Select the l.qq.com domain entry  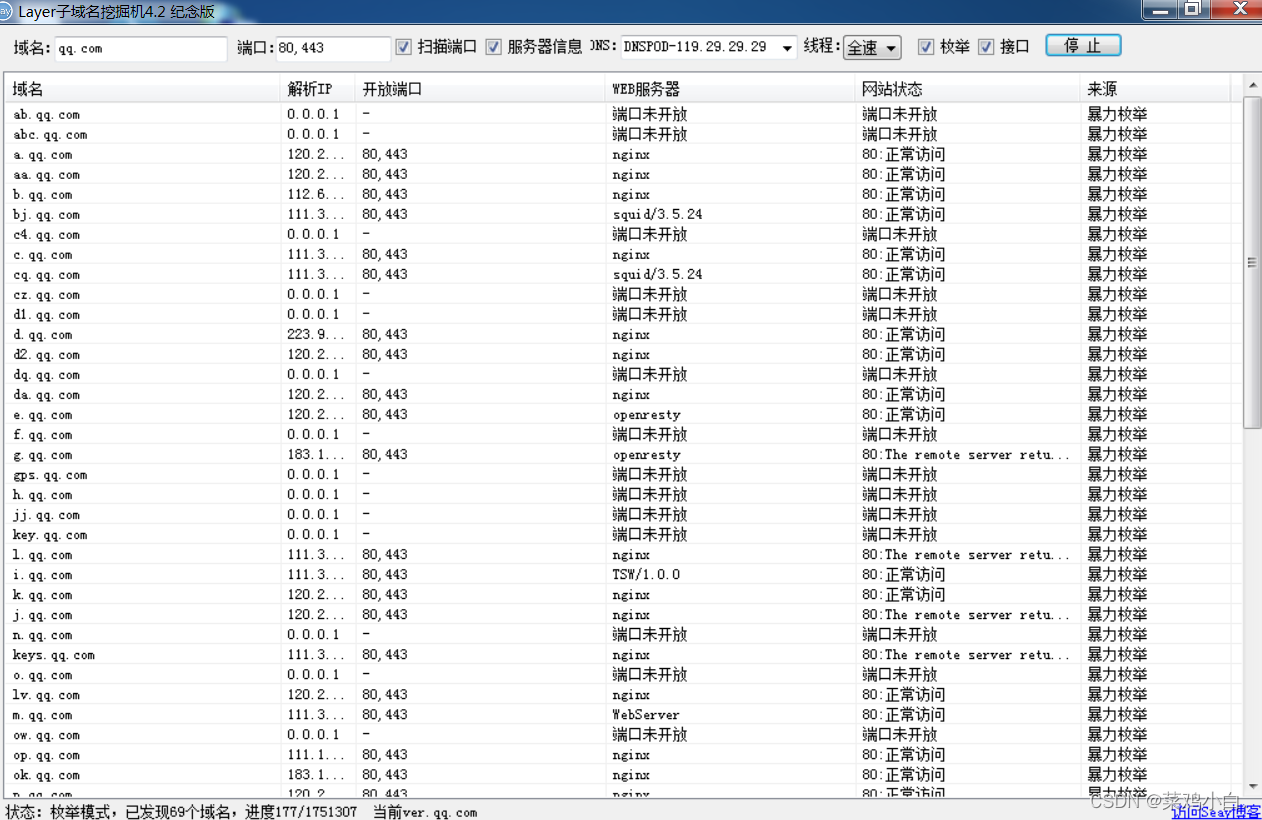coord(43,555)
